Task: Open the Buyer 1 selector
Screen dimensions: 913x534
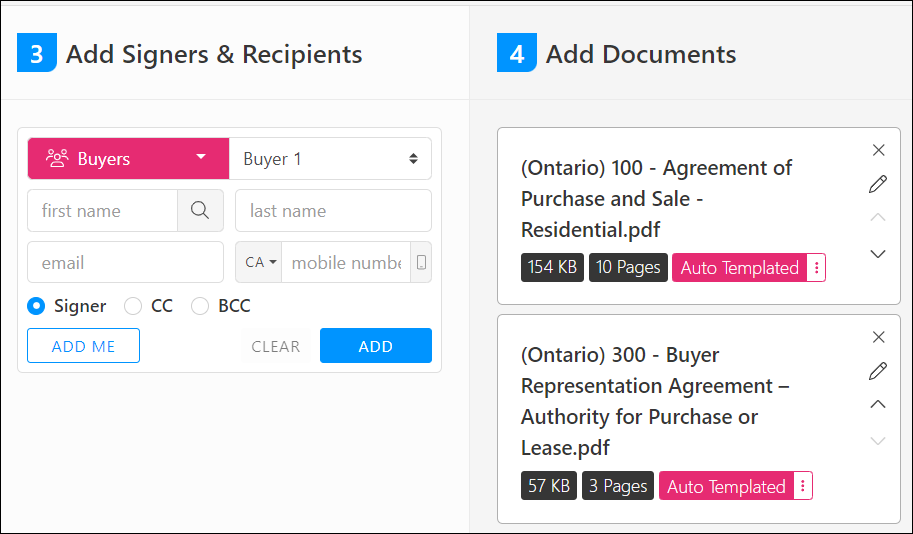Action: [330, 159]
